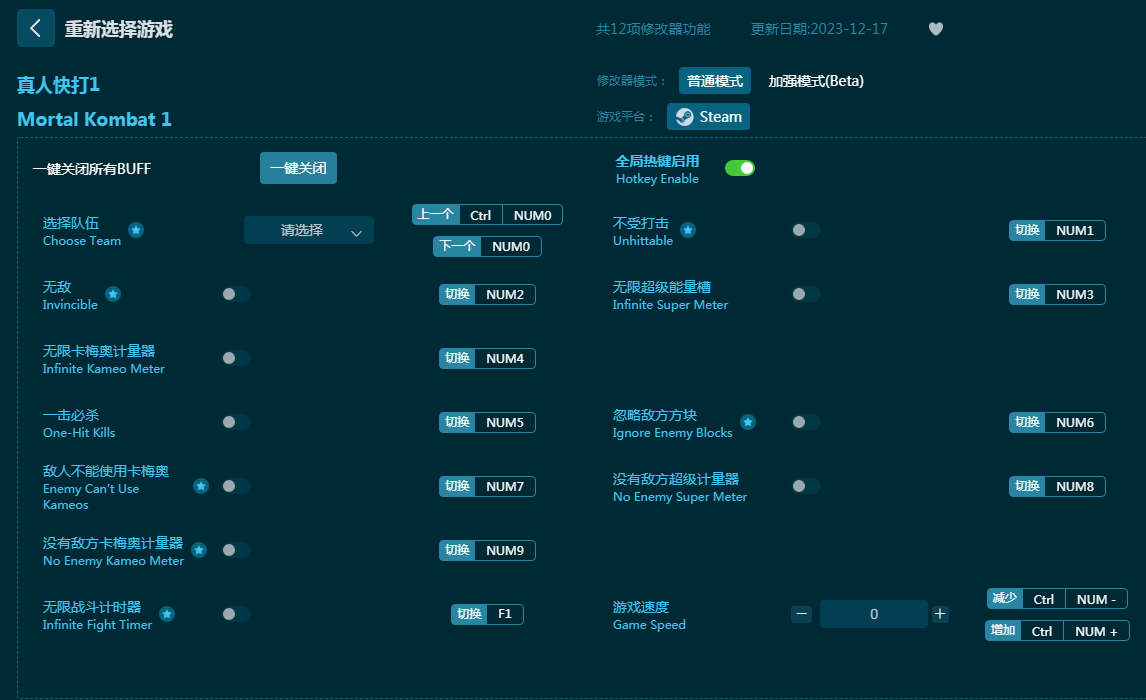Click the star icon beside Unhittable
The width and height of the screenshot is (1146, 700).
(x=688, y=230)
